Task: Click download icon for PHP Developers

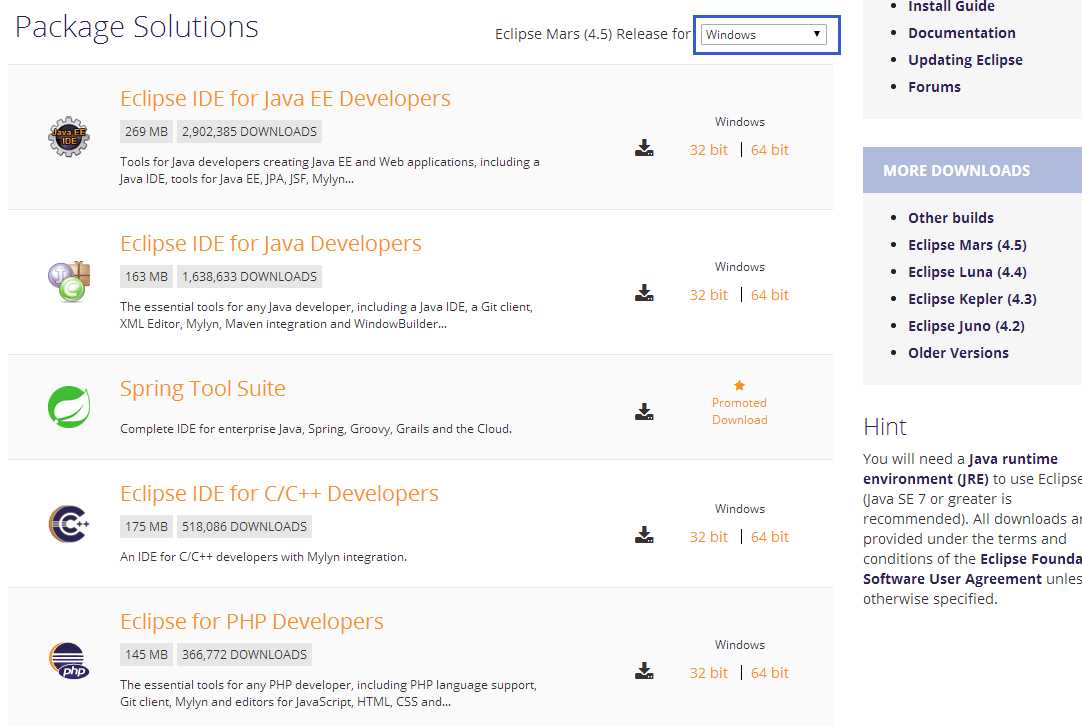Action: (x=644, y=671)
